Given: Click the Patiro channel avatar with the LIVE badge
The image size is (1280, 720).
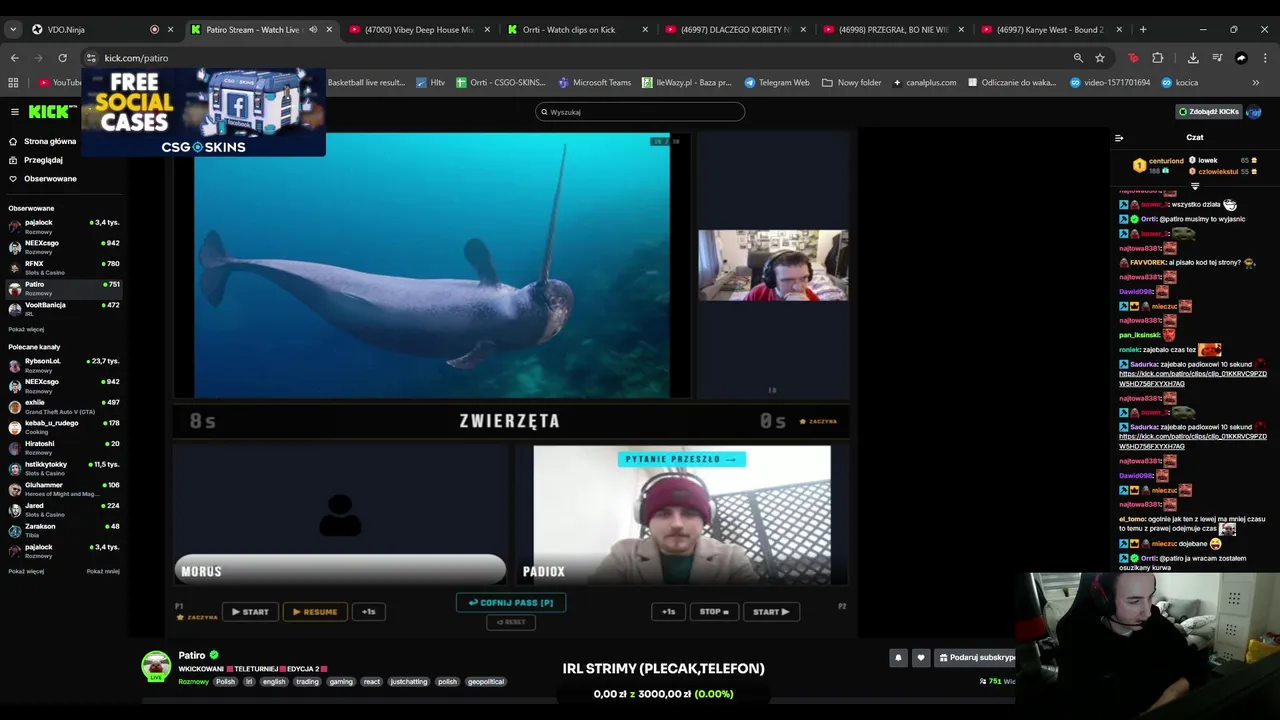Looking at the screenshot, I should coord(156,666).
